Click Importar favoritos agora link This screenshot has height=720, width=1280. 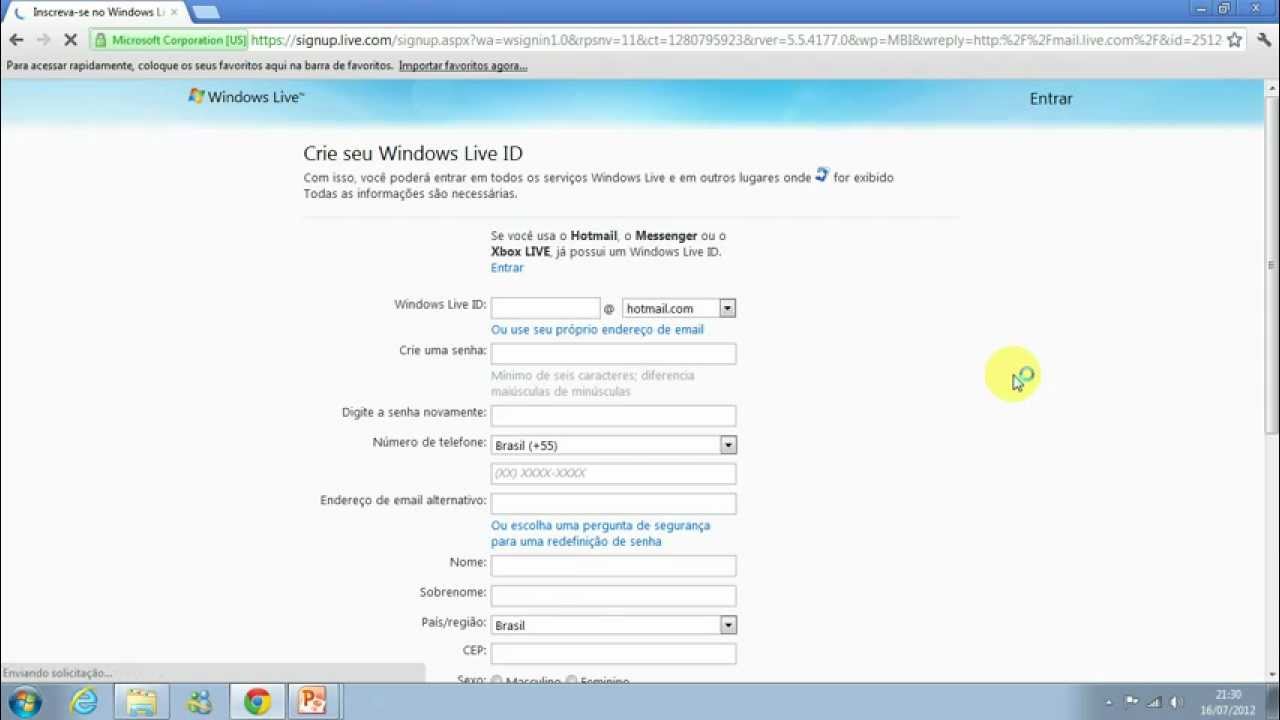pyautogui.click(x=463, y=66)
